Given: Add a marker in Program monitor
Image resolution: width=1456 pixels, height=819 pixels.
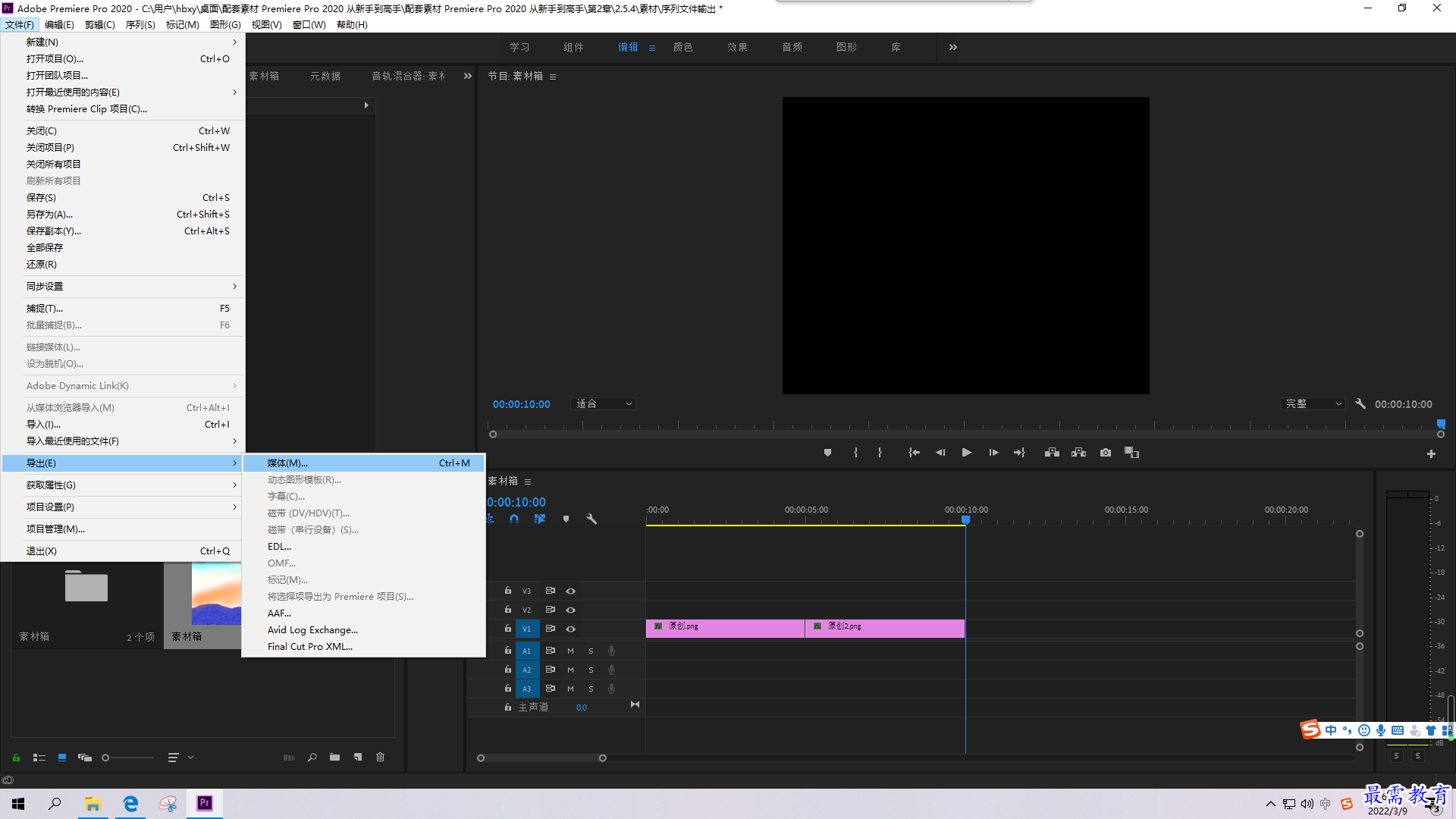Looking at the screenshot, I should click(x=827, y=453).
